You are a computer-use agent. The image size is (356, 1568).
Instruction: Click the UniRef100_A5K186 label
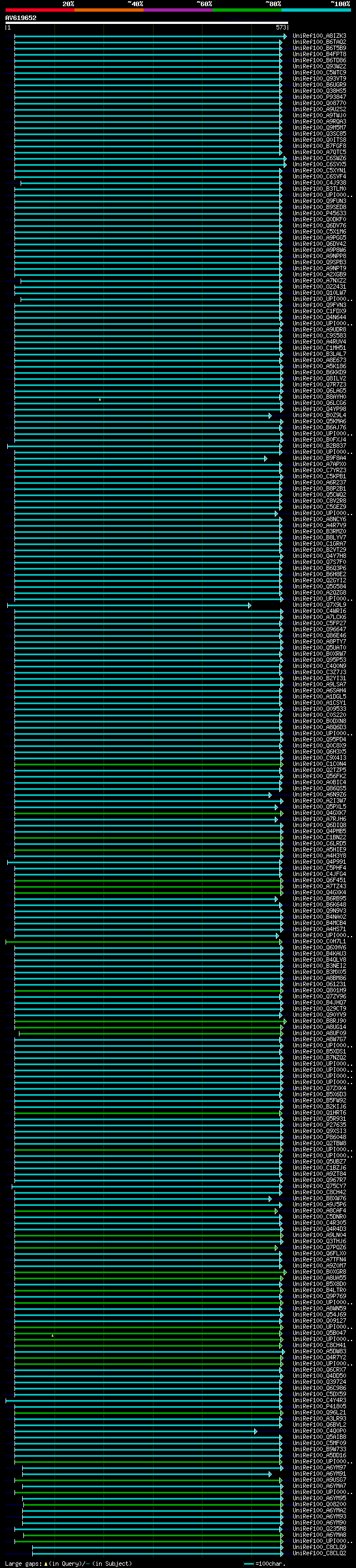319,366
